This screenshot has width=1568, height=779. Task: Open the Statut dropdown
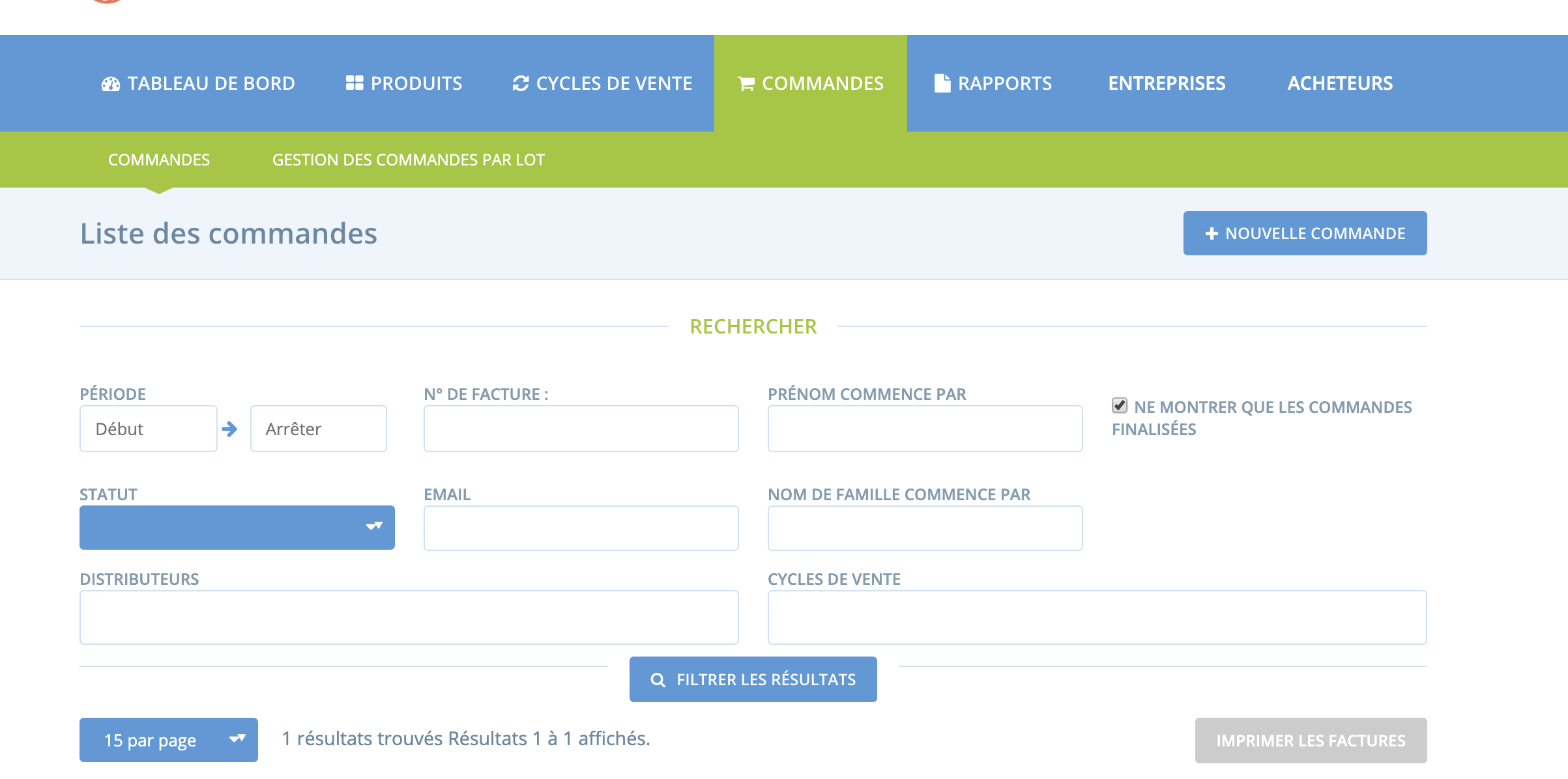[x=237, y=528]
